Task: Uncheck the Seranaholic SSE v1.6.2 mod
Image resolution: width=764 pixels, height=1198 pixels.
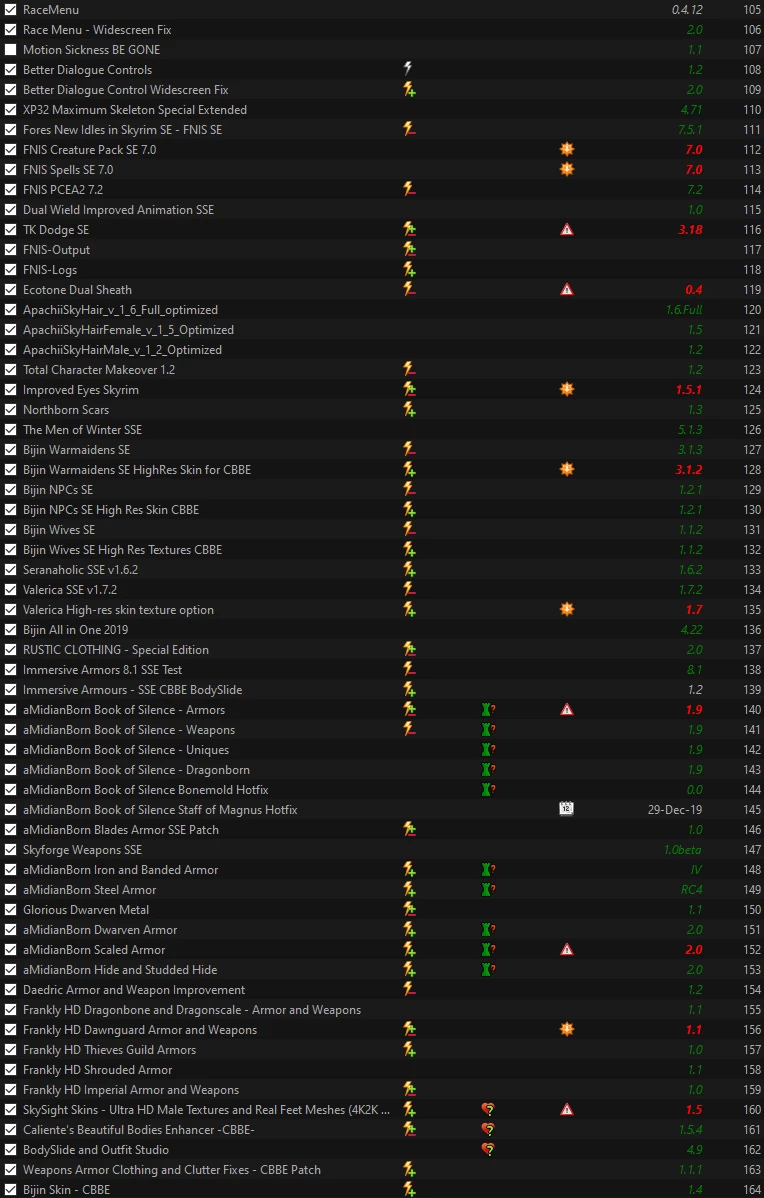Action: click(10, 569)
